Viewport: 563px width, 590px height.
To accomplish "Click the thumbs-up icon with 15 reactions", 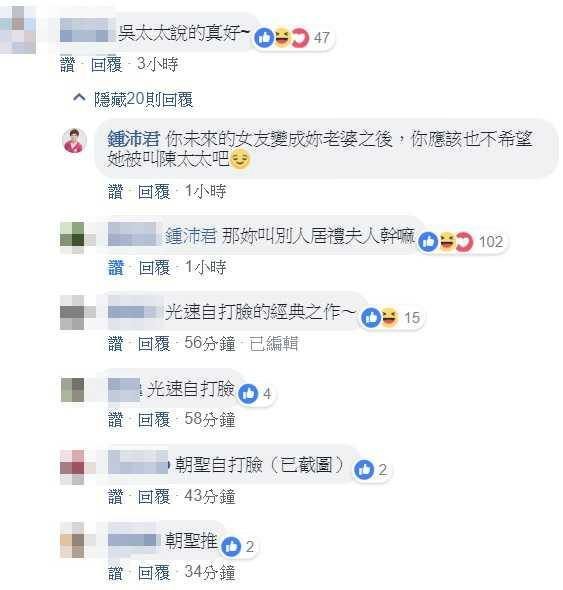I will [x=371, y=318].
